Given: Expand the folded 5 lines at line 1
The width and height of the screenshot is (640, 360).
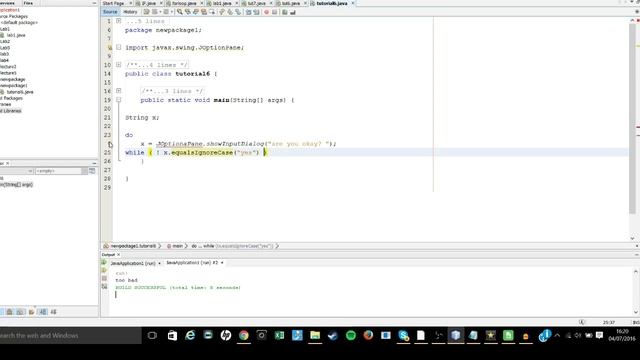Looking at the screenshot, I should tap(118, 21).
